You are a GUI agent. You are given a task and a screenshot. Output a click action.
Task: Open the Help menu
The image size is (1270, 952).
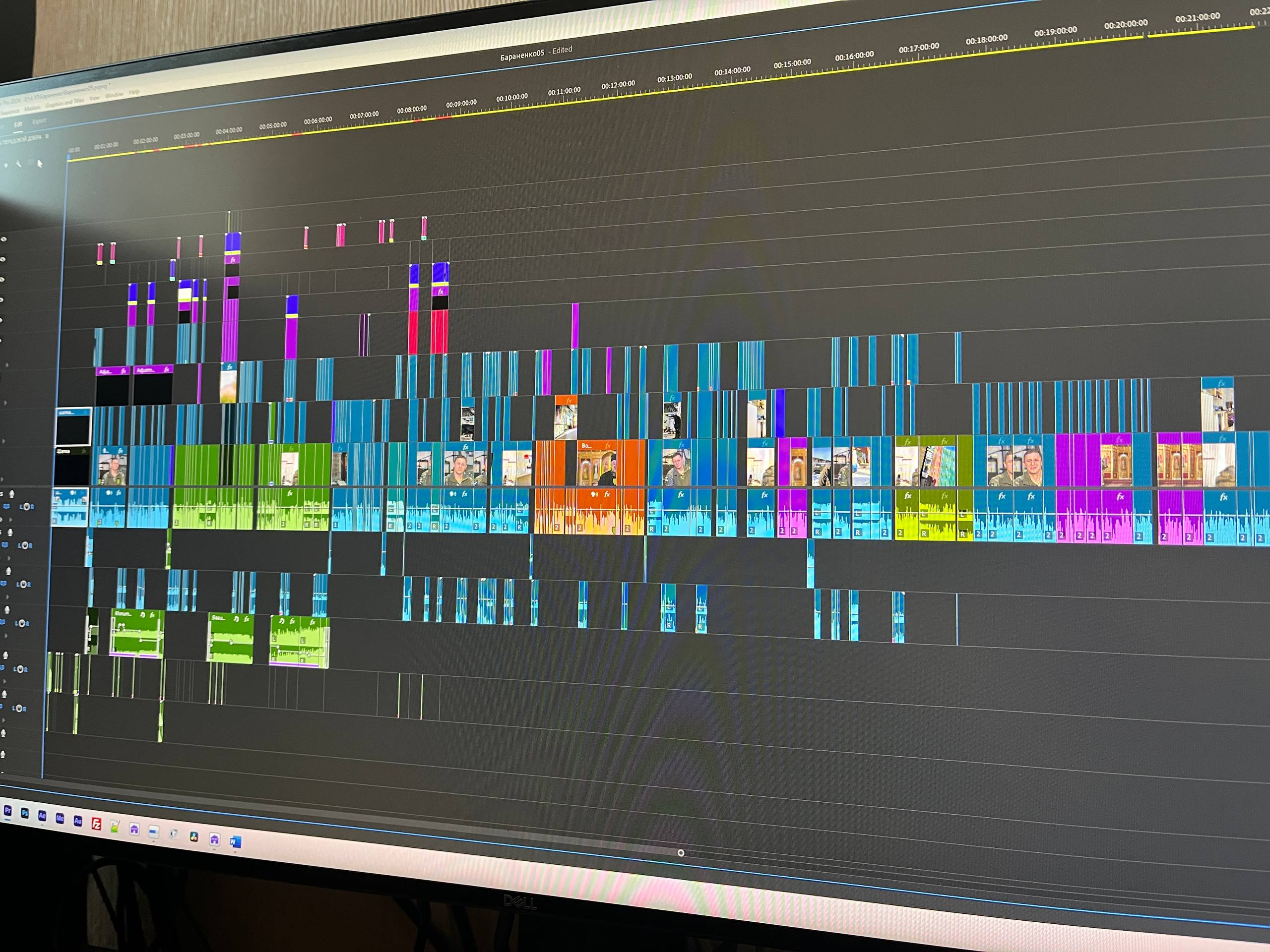click(x=134, y=92)
